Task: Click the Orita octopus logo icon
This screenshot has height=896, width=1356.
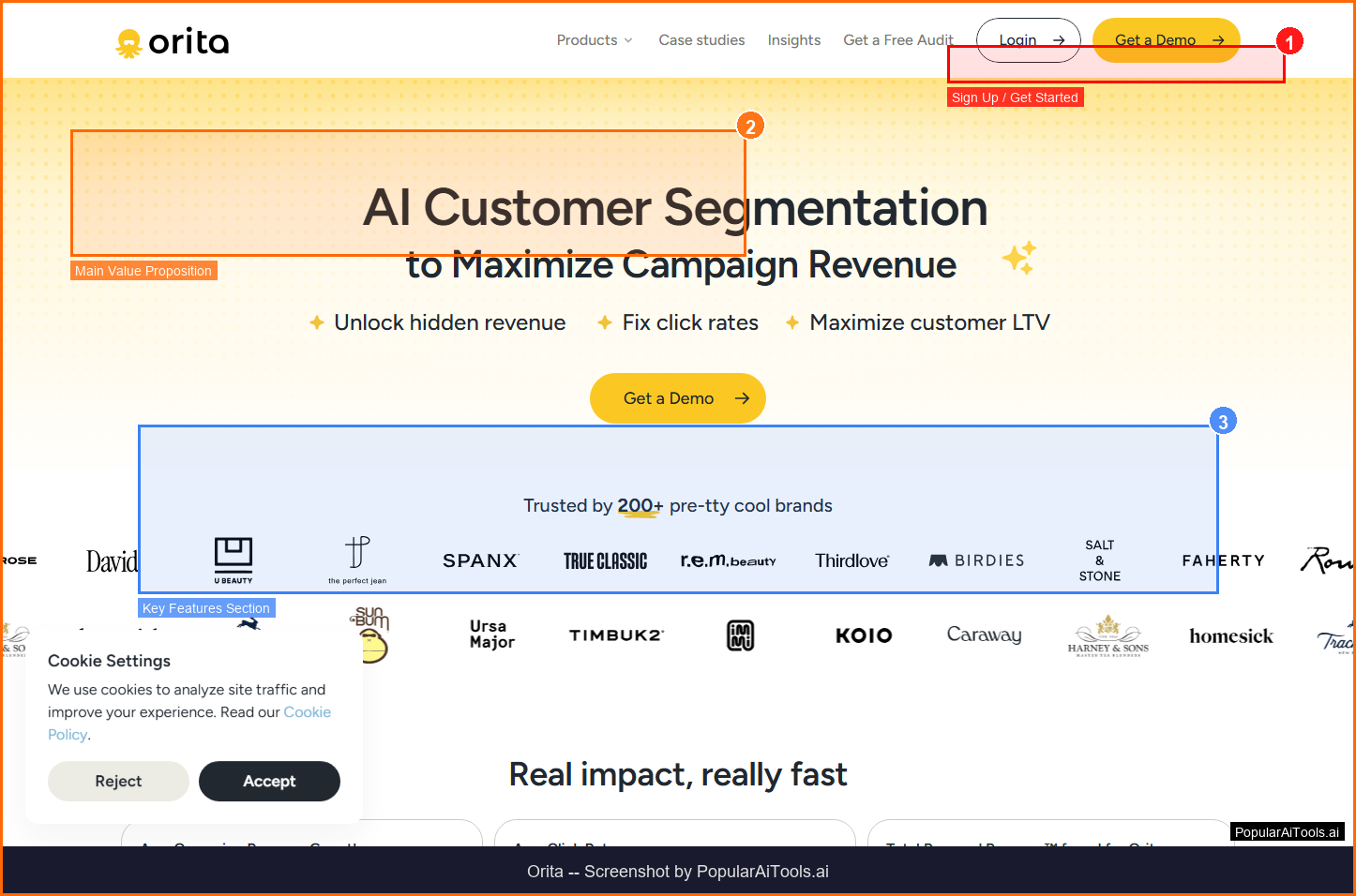Action: click(128, 43)
